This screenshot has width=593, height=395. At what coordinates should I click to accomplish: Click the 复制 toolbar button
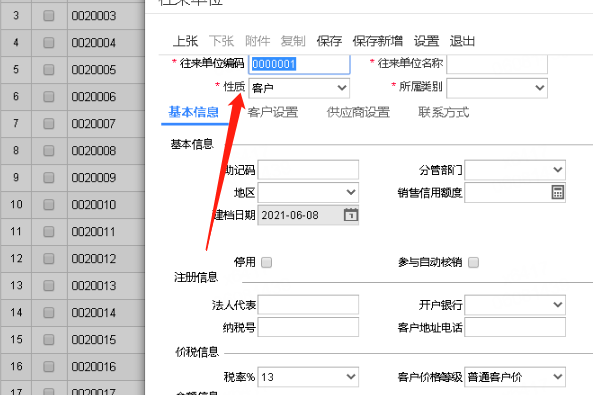click(x=293, y=41)
